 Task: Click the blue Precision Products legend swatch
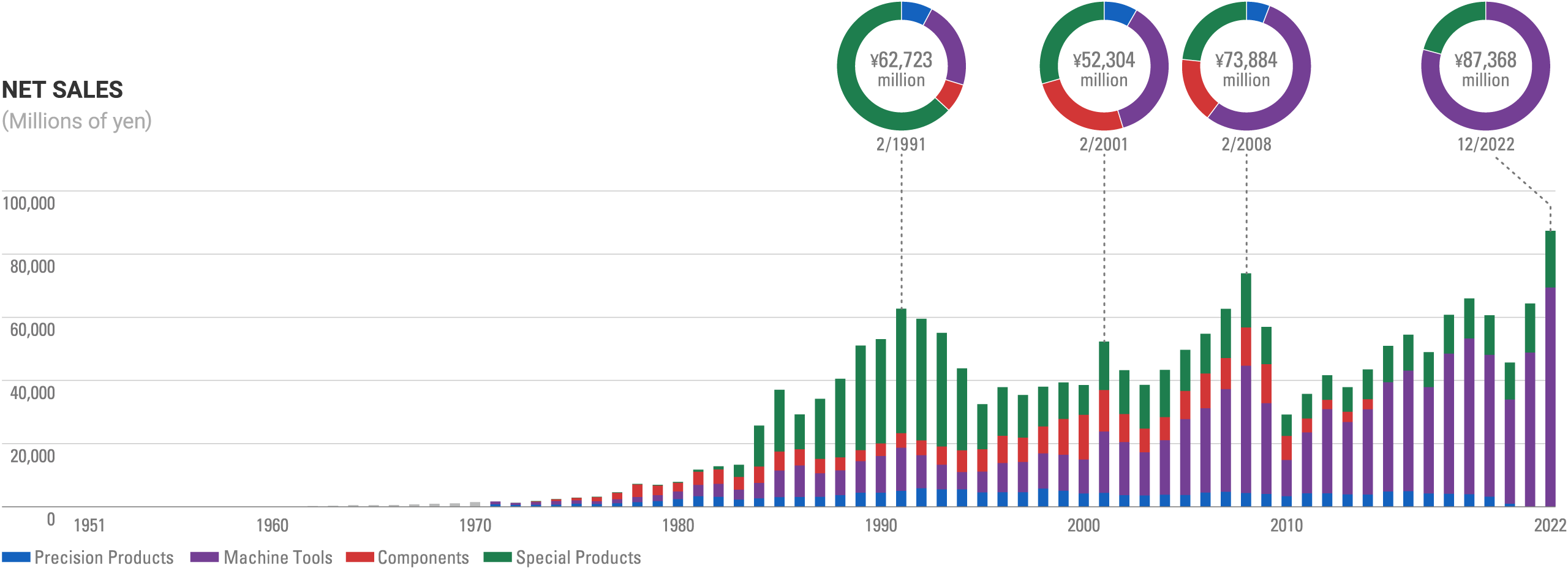[x=16, y=557]
